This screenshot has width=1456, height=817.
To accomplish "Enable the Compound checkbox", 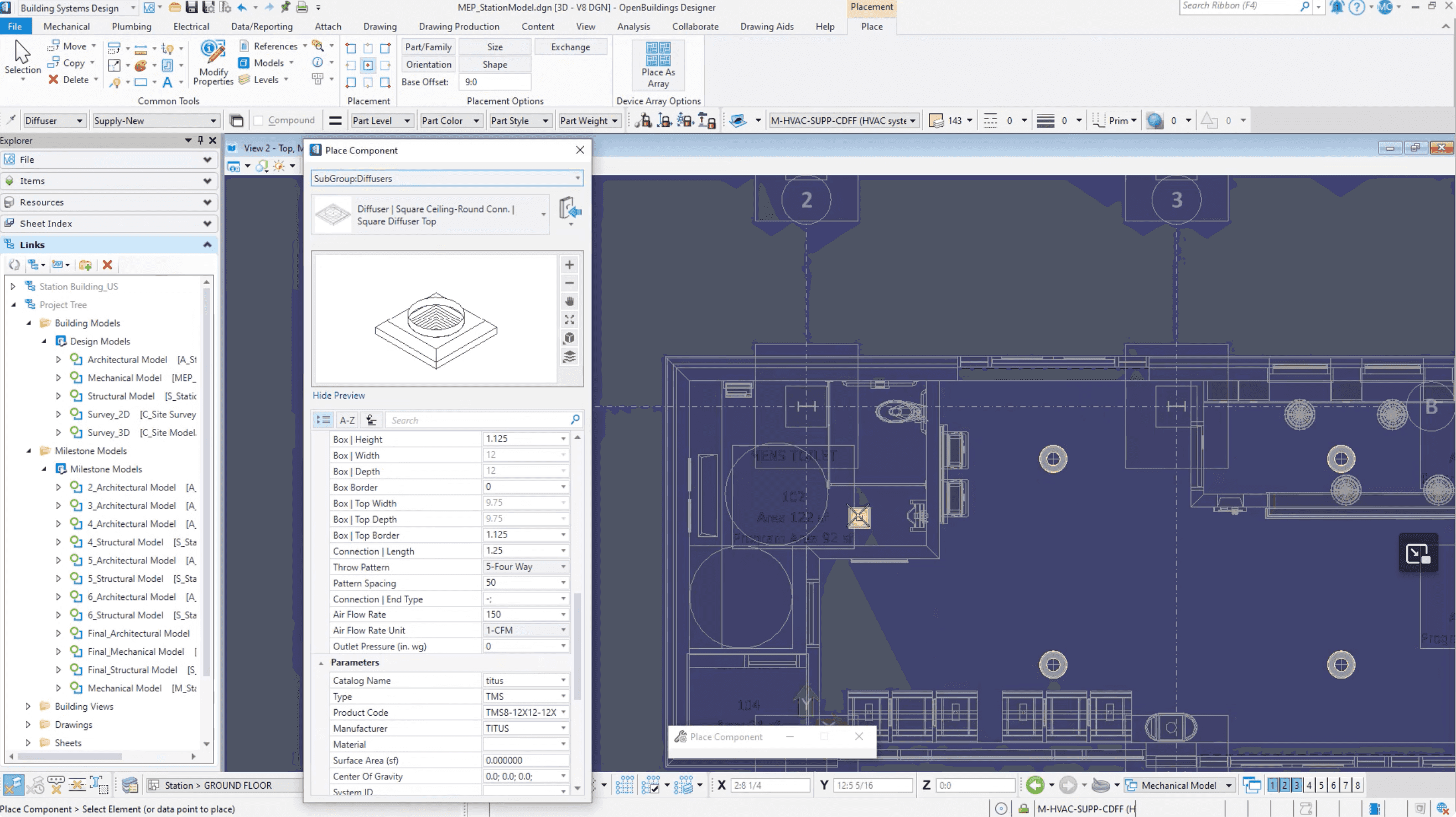I will (x=258, y=120).
